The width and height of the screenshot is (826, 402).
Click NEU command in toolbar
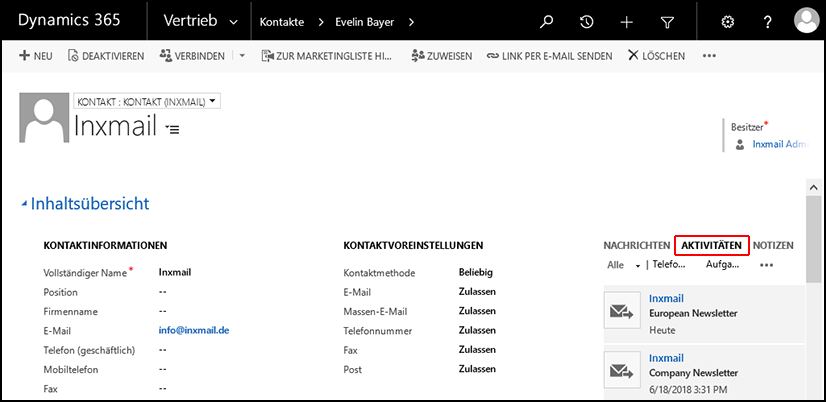pyautogui.click(x=36, y=56)
